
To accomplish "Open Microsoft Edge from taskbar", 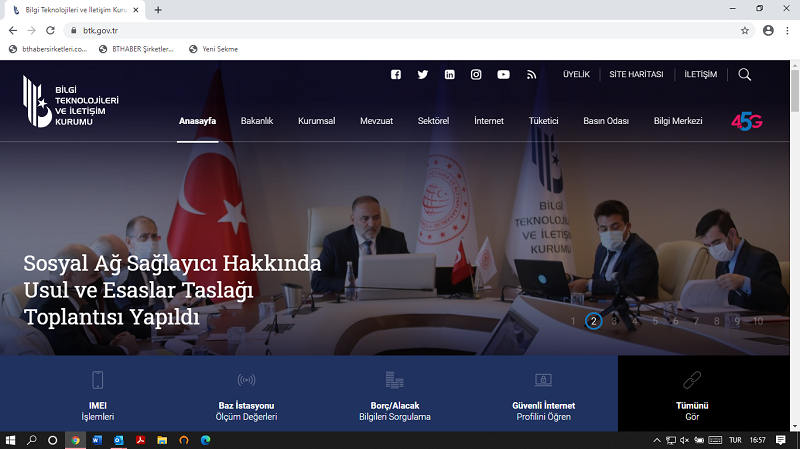I will coord(206,440).
